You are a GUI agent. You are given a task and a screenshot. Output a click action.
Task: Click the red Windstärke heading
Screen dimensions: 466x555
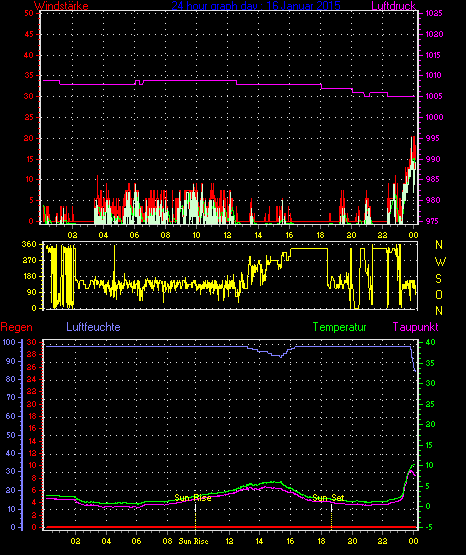pos(61,6)
